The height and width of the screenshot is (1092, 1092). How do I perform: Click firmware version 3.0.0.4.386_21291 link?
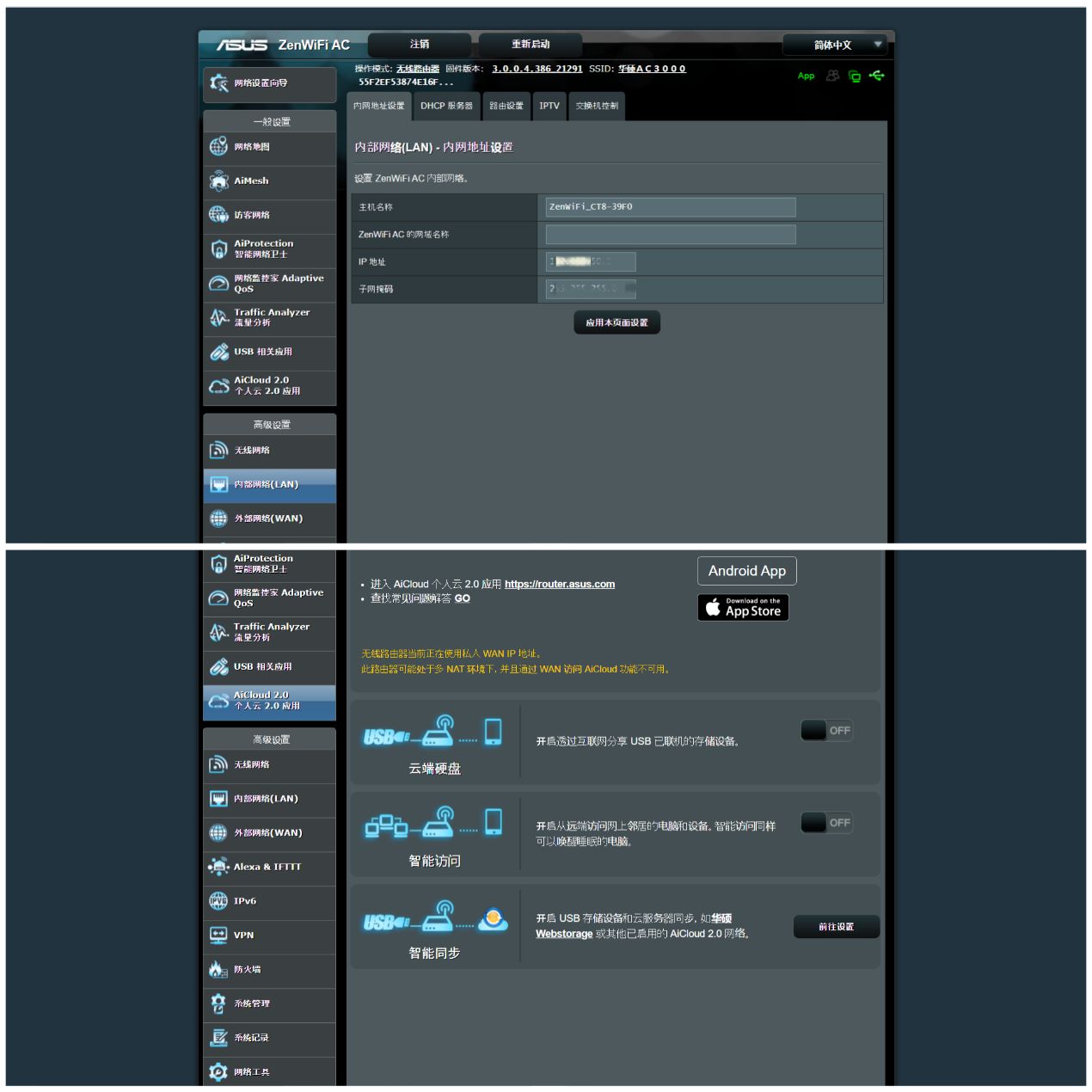click(537, 69)
